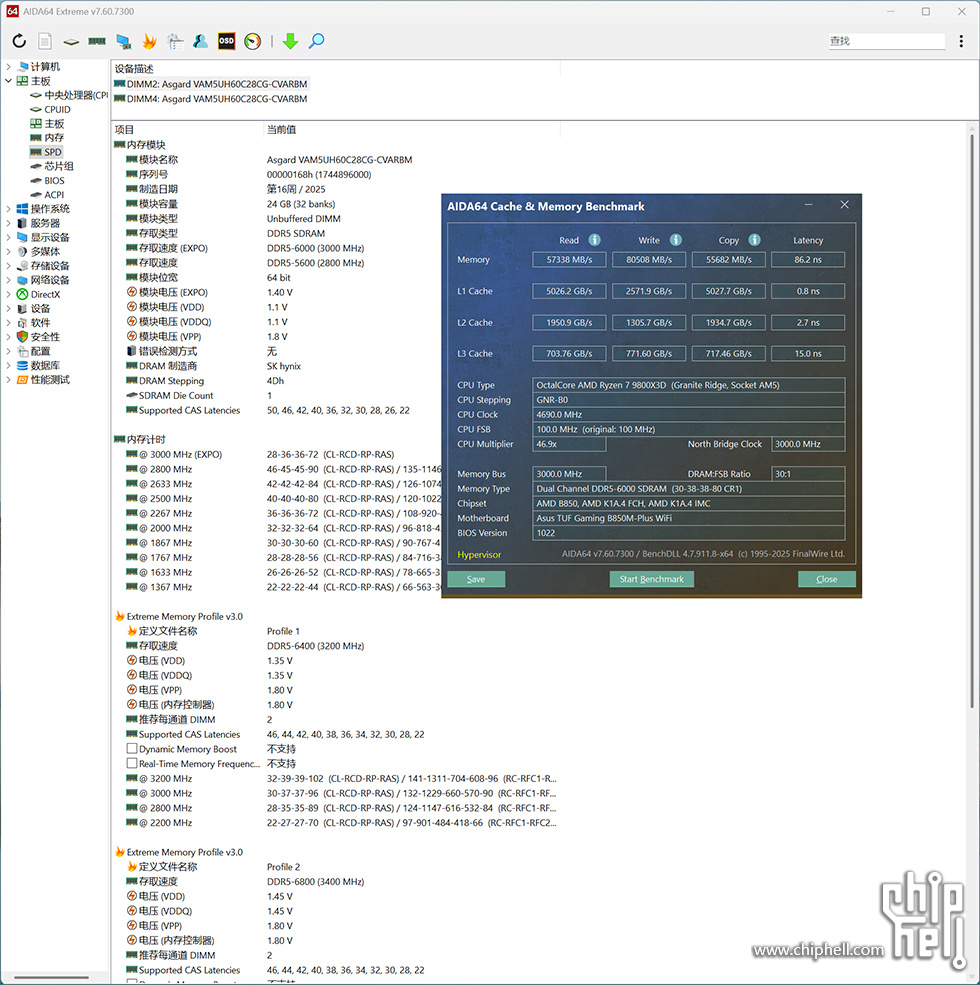
Task: Click the Start Benchmark button
Action: coord(651,579)
